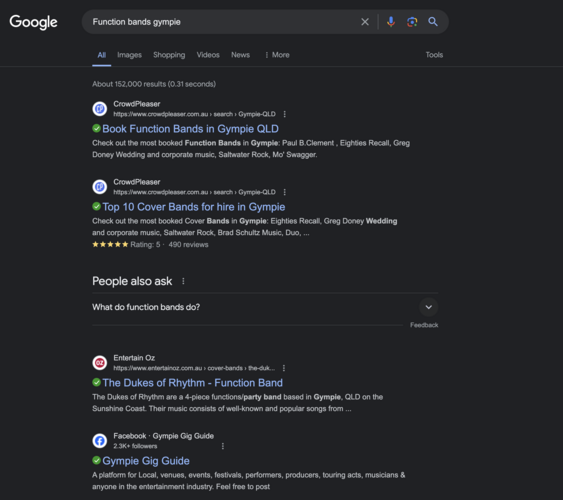Clear the search query with the X icon
The image size is (563, 500).
coord(365,22)
